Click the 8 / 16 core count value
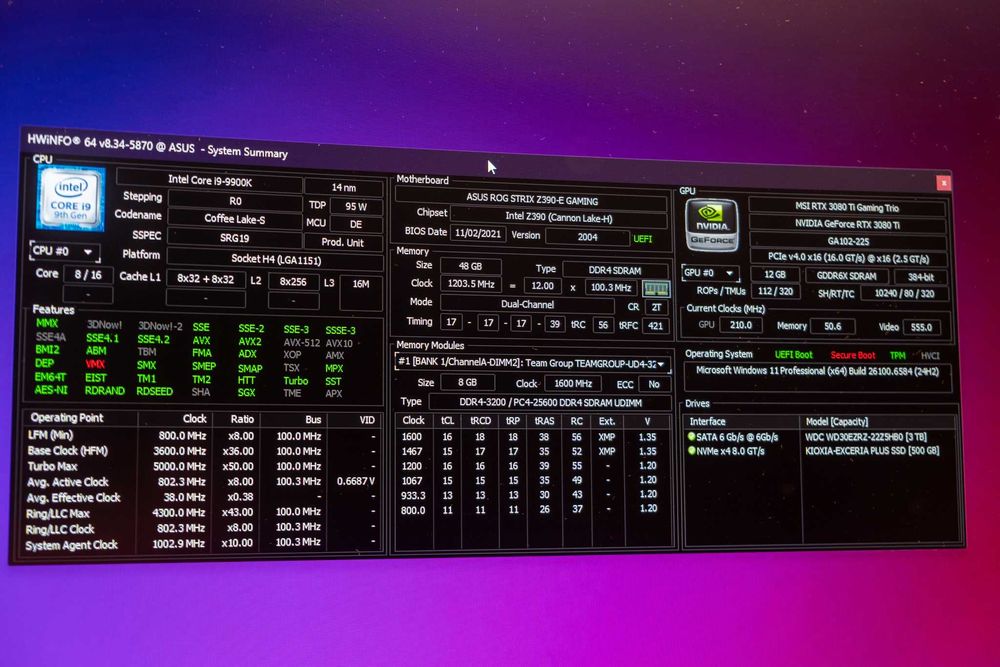This screenshot has width=1000, height=667. (88, 274)
